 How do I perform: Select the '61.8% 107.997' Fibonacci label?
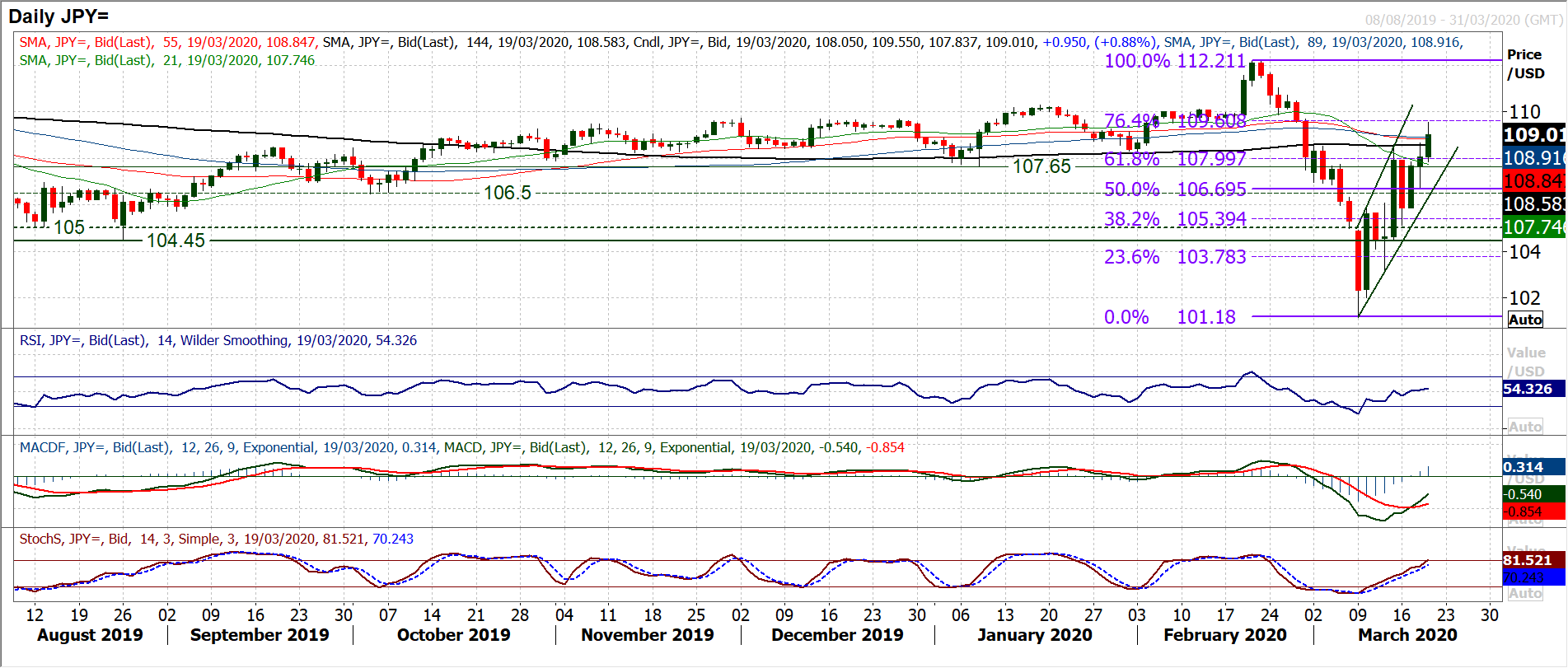click(x=1175, y=159)
